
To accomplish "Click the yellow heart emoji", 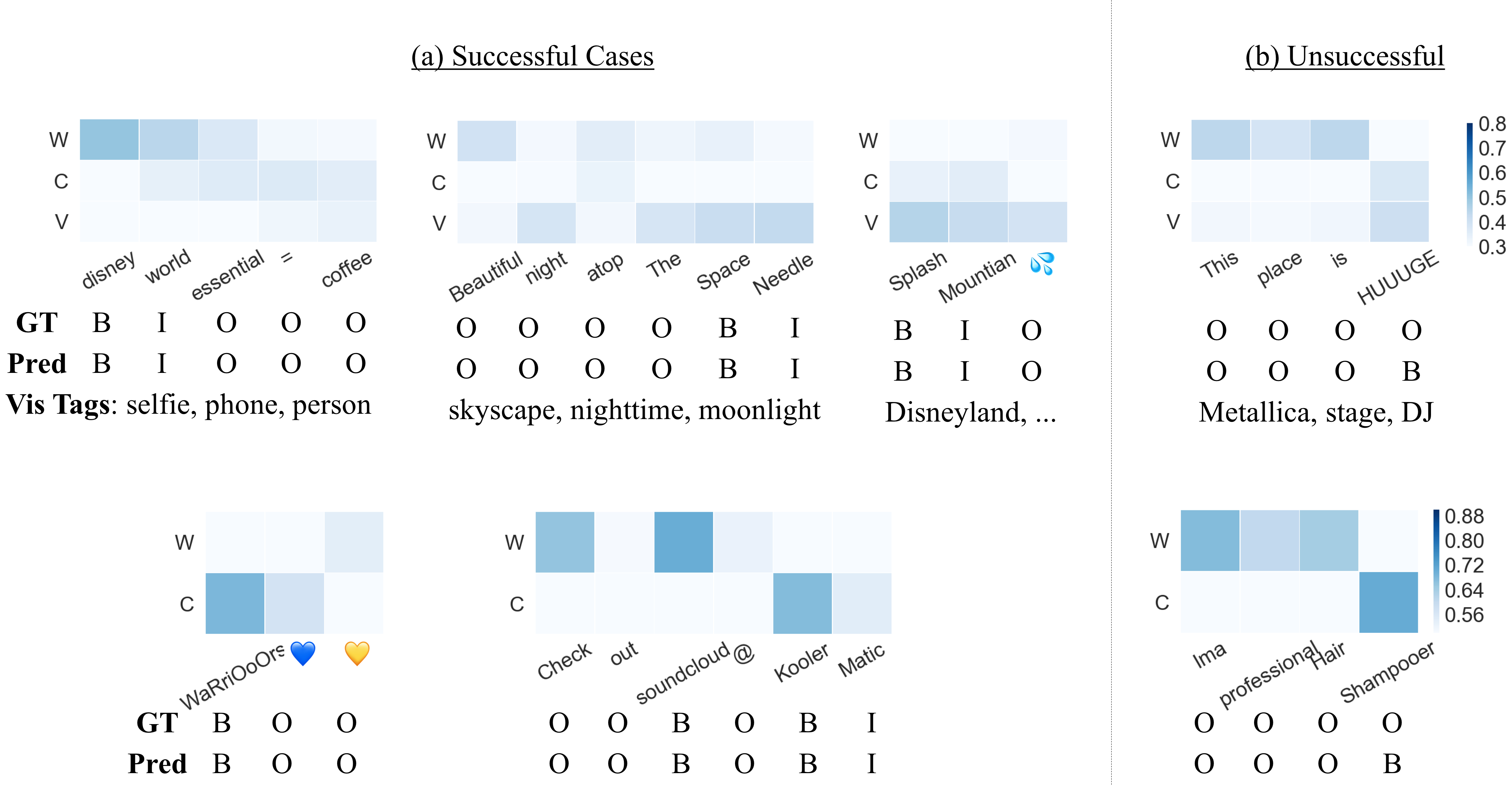I will tap(357, 653).
